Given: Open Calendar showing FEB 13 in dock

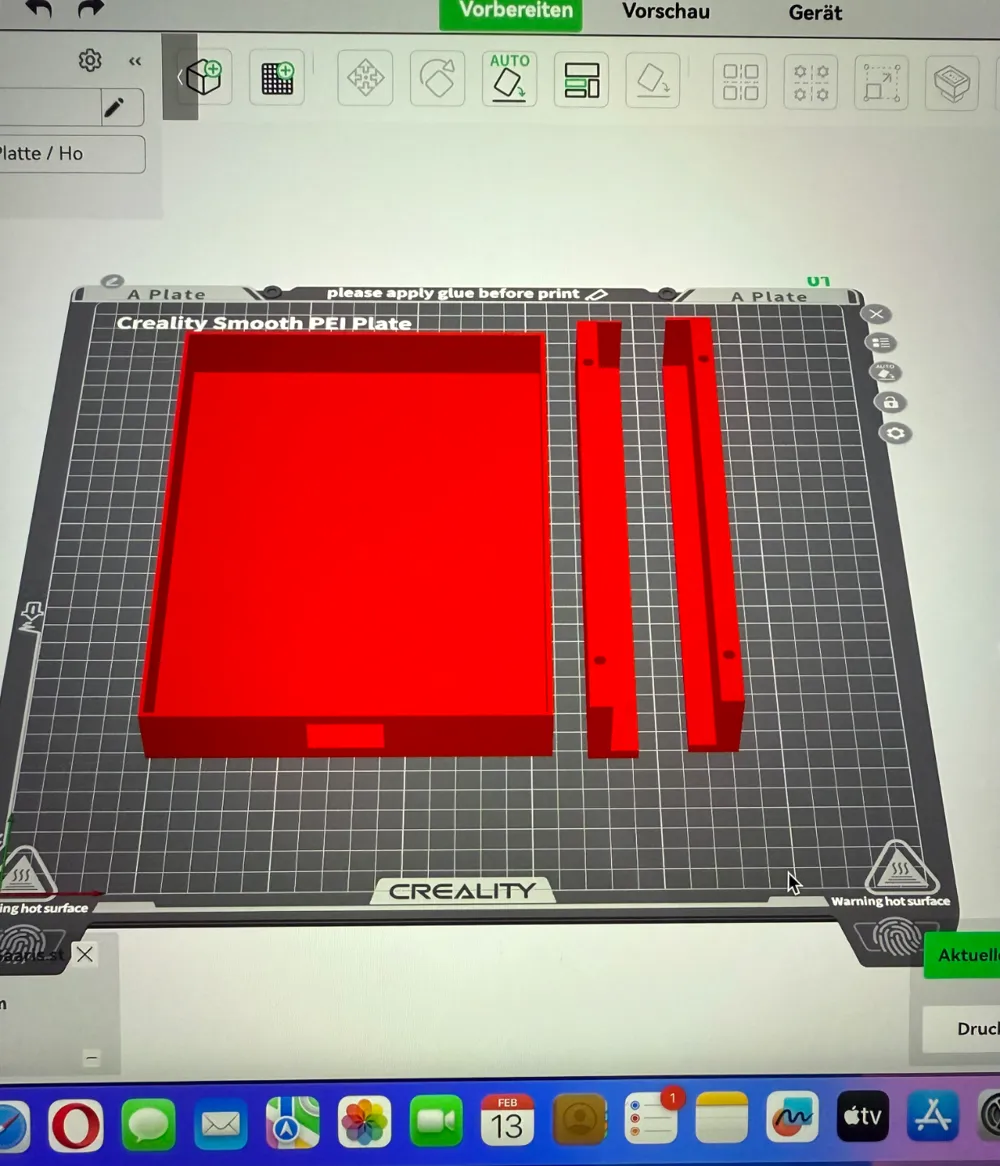Looking at the screenshot, I should [x=508, y=1119].
